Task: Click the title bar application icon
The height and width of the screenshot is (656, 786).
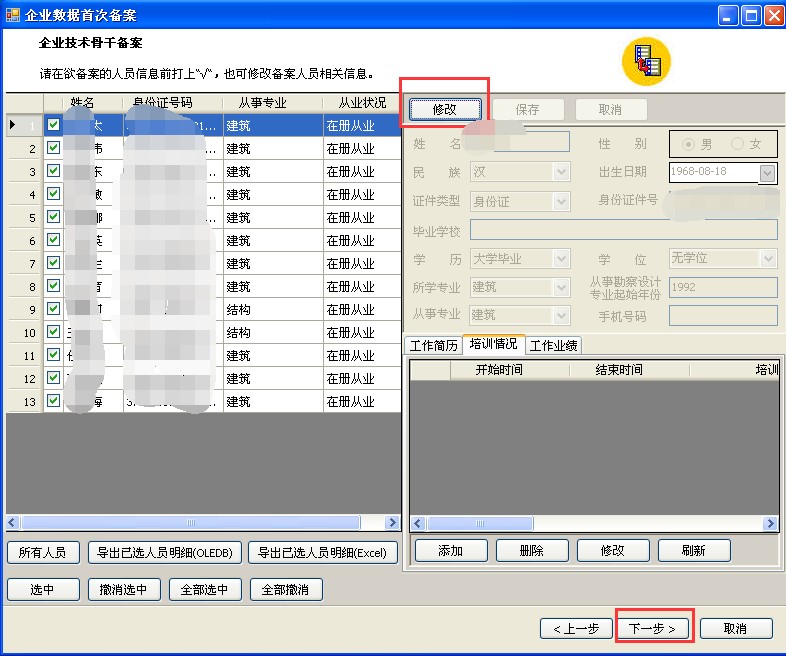Action: [x=12, y=14]
